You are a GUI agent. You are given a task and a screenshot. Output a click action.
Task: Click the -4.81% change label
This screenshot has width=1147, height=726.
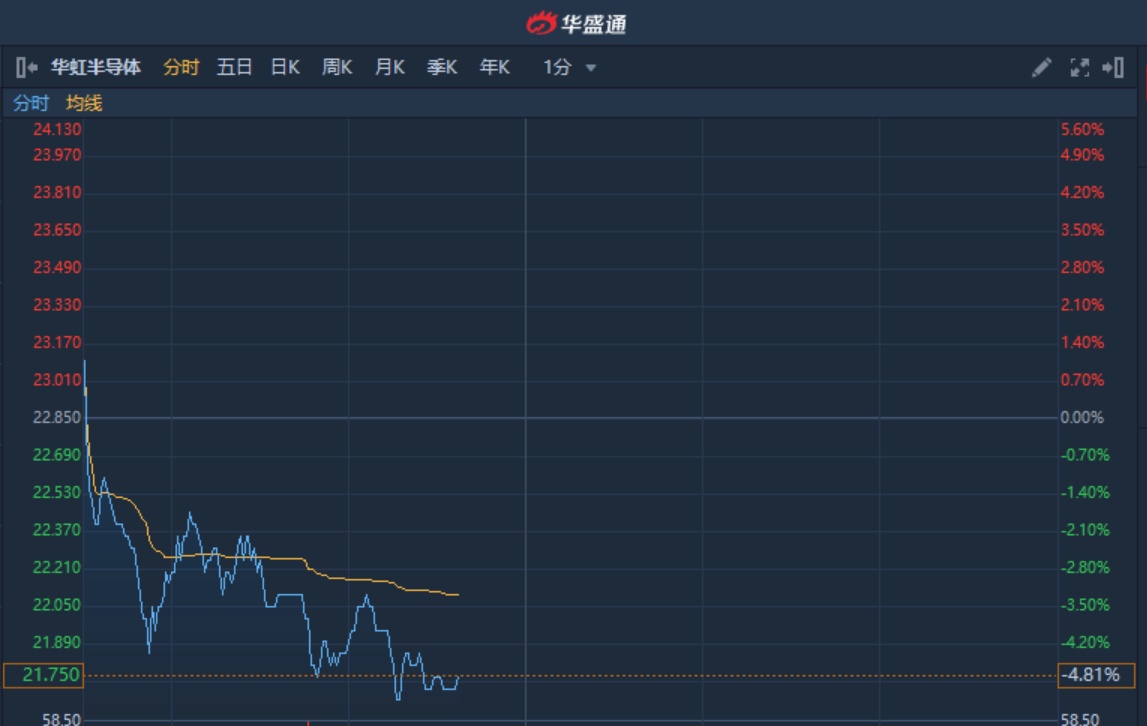point(1096,676)
